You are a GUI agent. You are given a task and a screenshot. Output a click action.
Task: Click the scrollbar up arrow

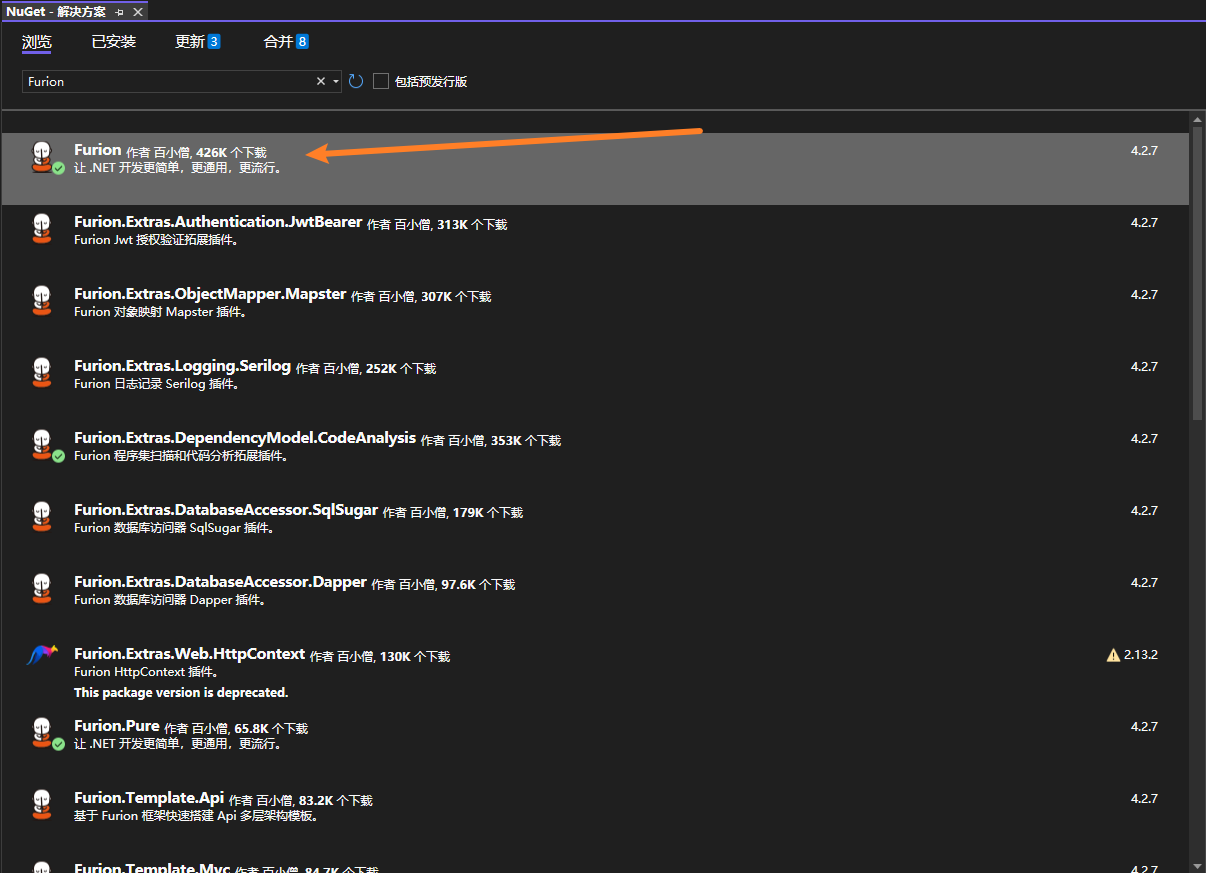(1197, 120)
